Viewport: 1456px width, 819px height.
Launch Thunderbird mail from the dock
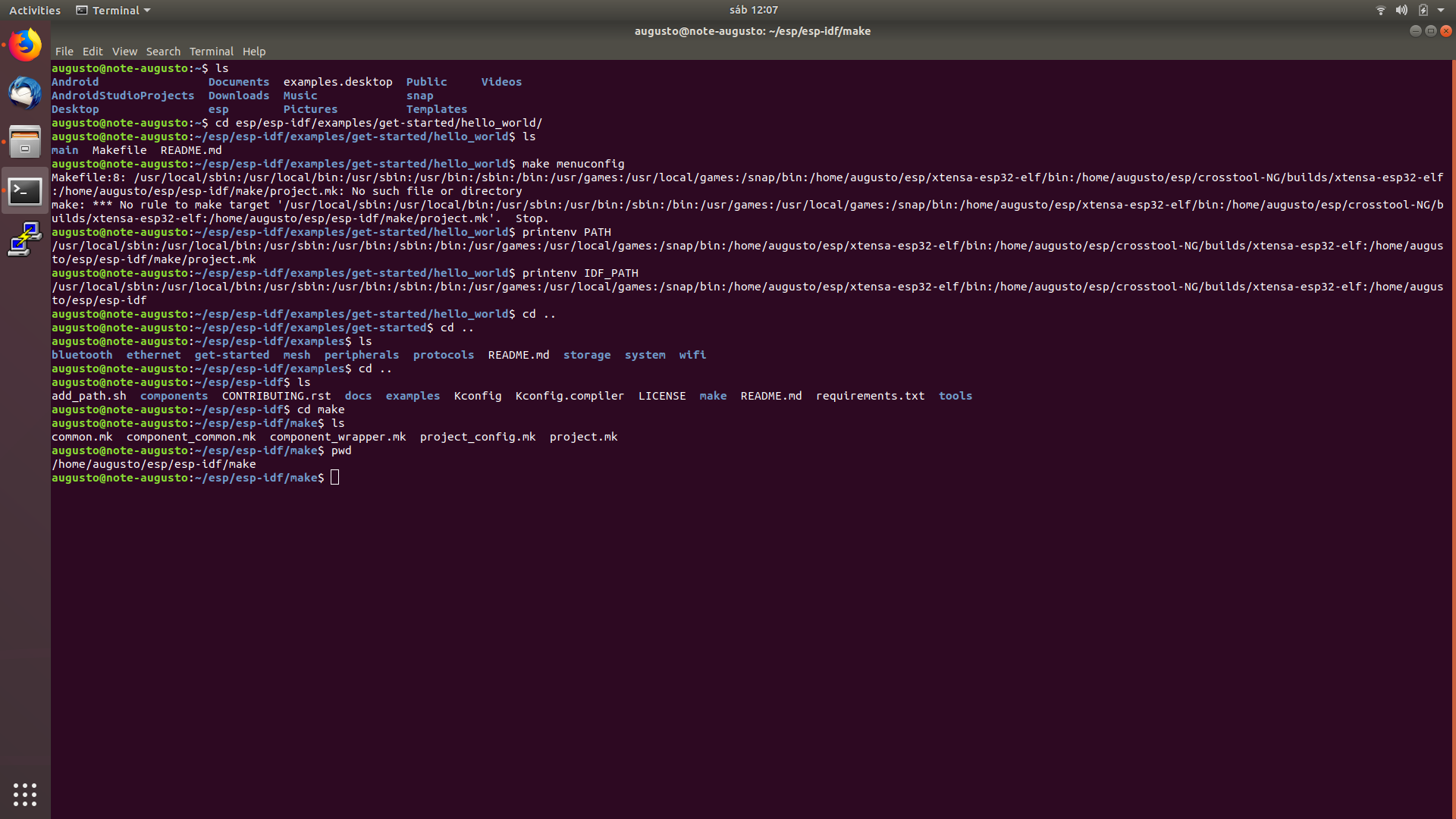pyautogui.click(x=25, y=93)
